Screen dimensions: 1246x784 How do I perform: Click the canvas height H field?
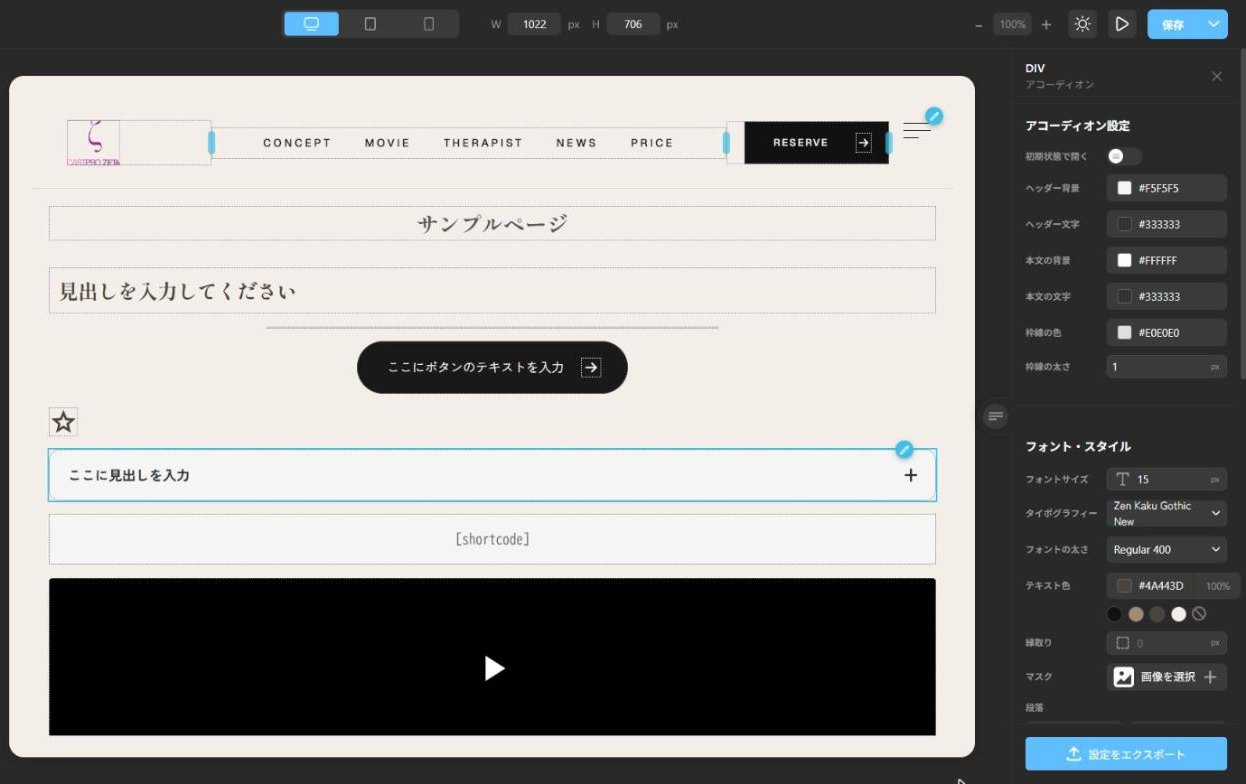(x=632, y=24)
